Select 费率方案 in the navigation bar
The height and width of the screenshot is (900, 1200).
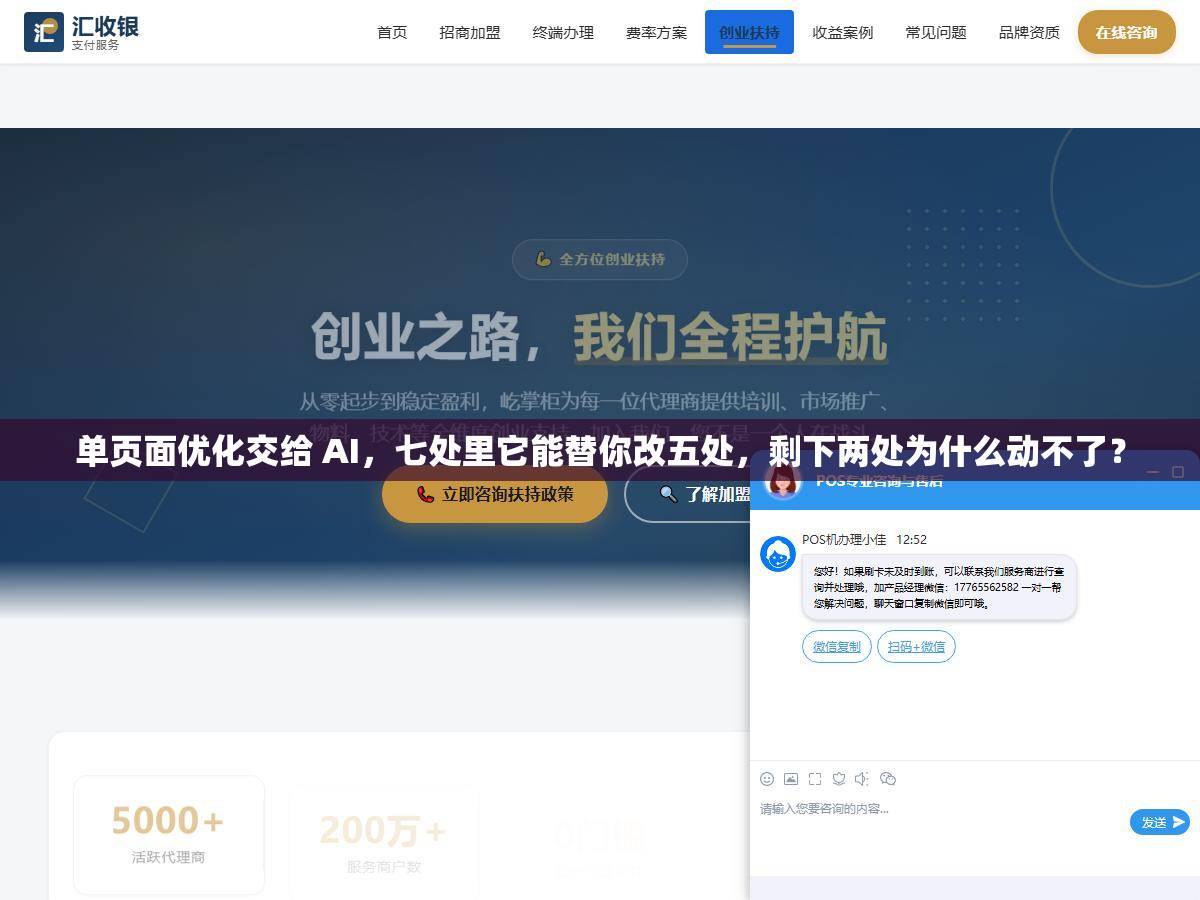click(656, 32)
